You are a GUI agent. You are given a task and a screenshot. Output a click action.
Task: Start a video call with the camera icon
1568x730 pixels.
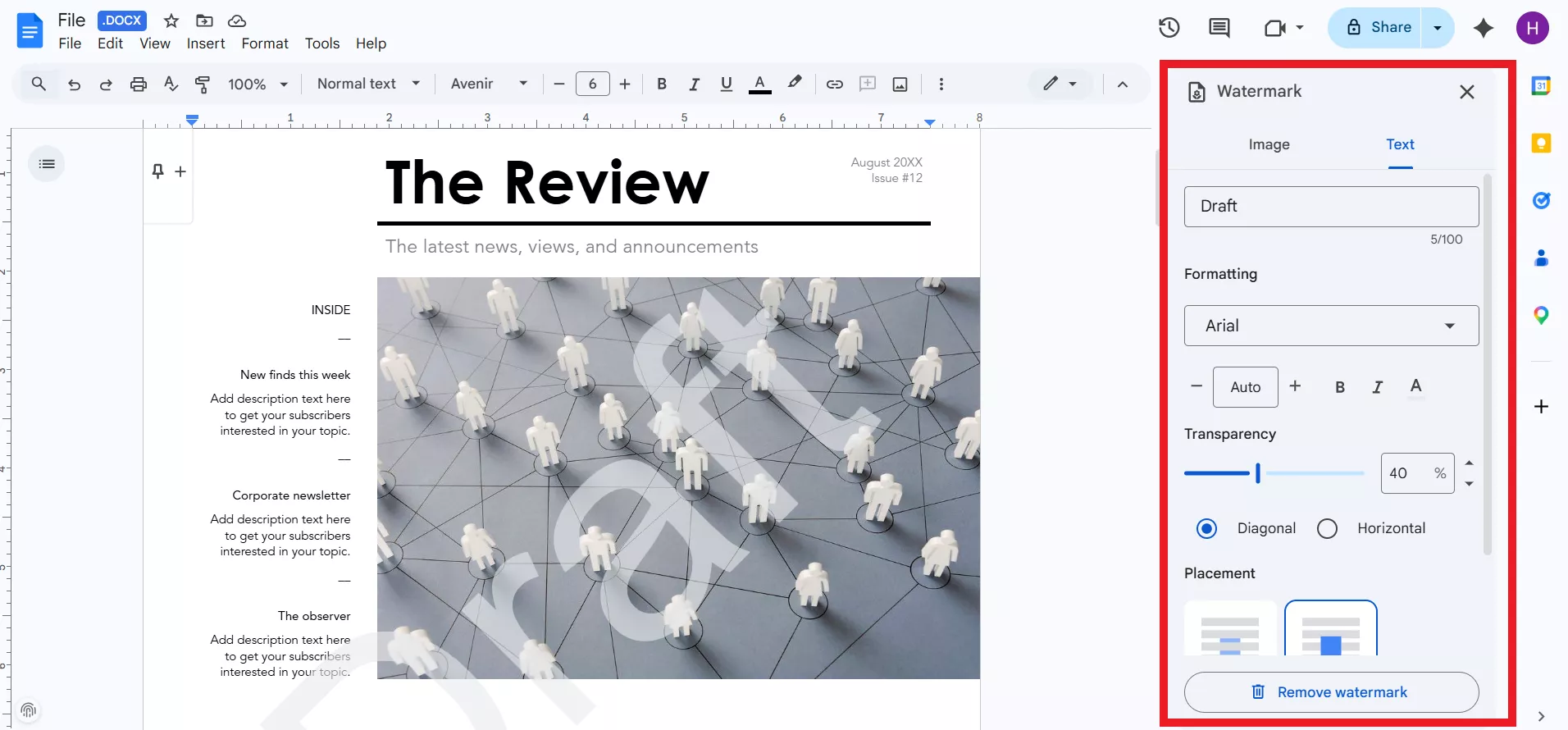tap(1274, 28)
